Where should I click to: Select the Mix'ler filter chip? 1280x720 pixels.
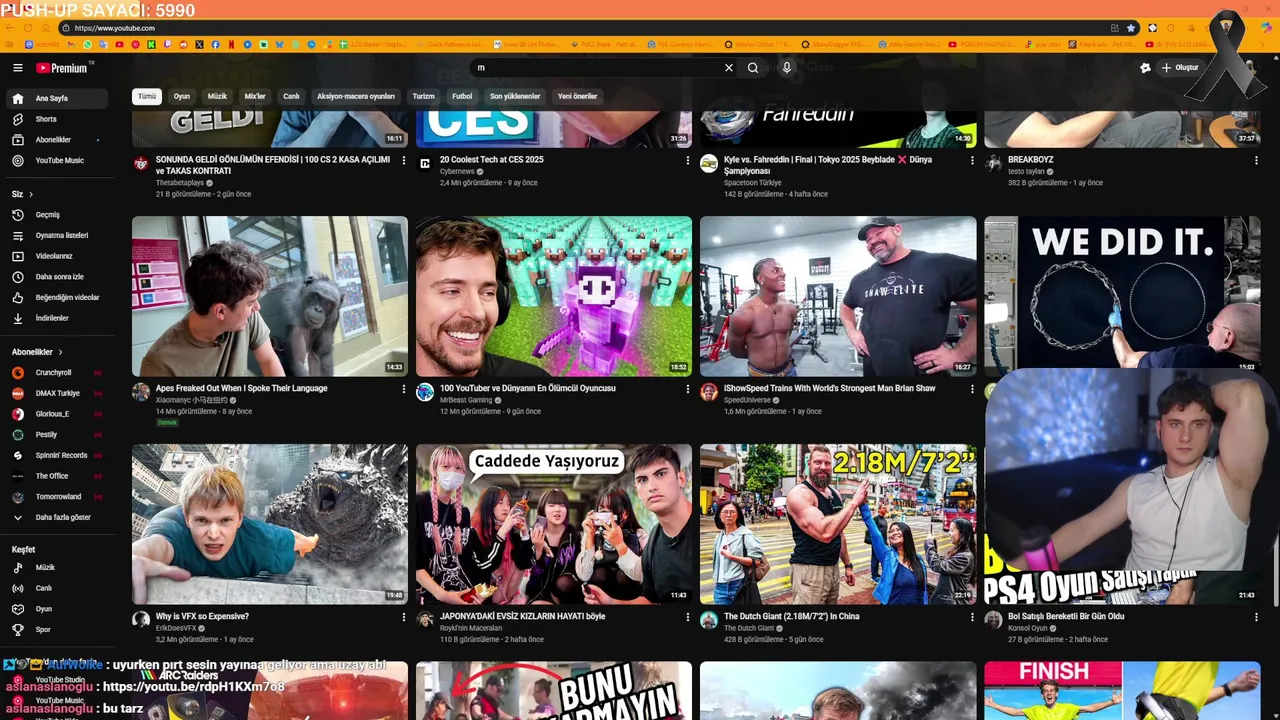(x=255, y=97)
